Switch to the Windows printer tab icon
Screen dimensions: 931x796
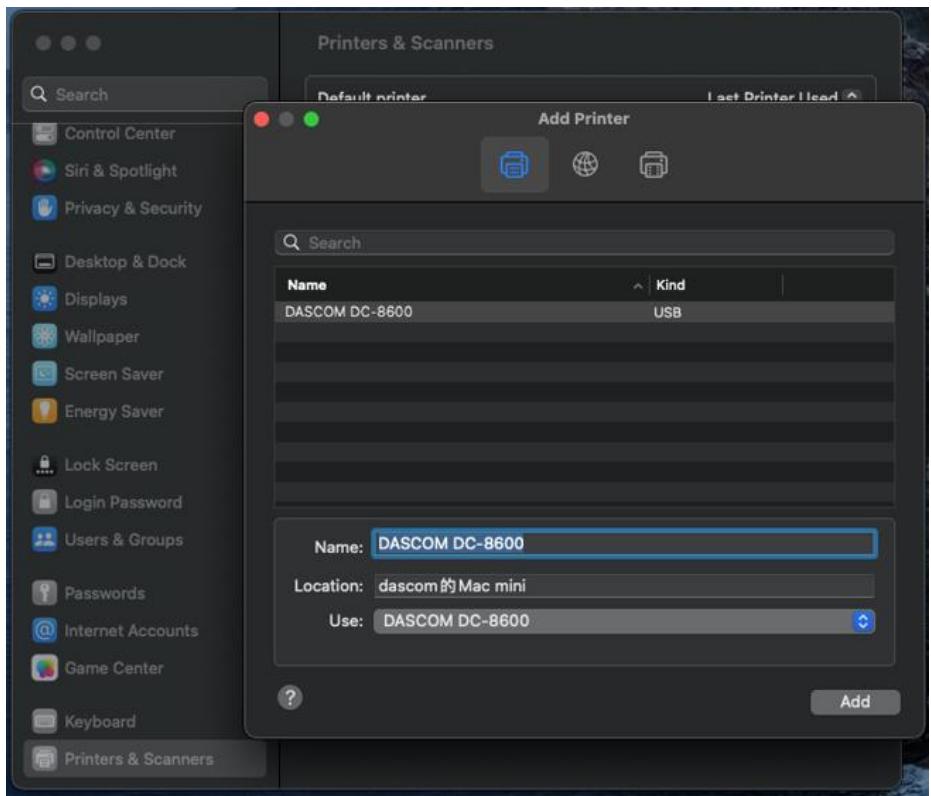click(x=653, y=164)
